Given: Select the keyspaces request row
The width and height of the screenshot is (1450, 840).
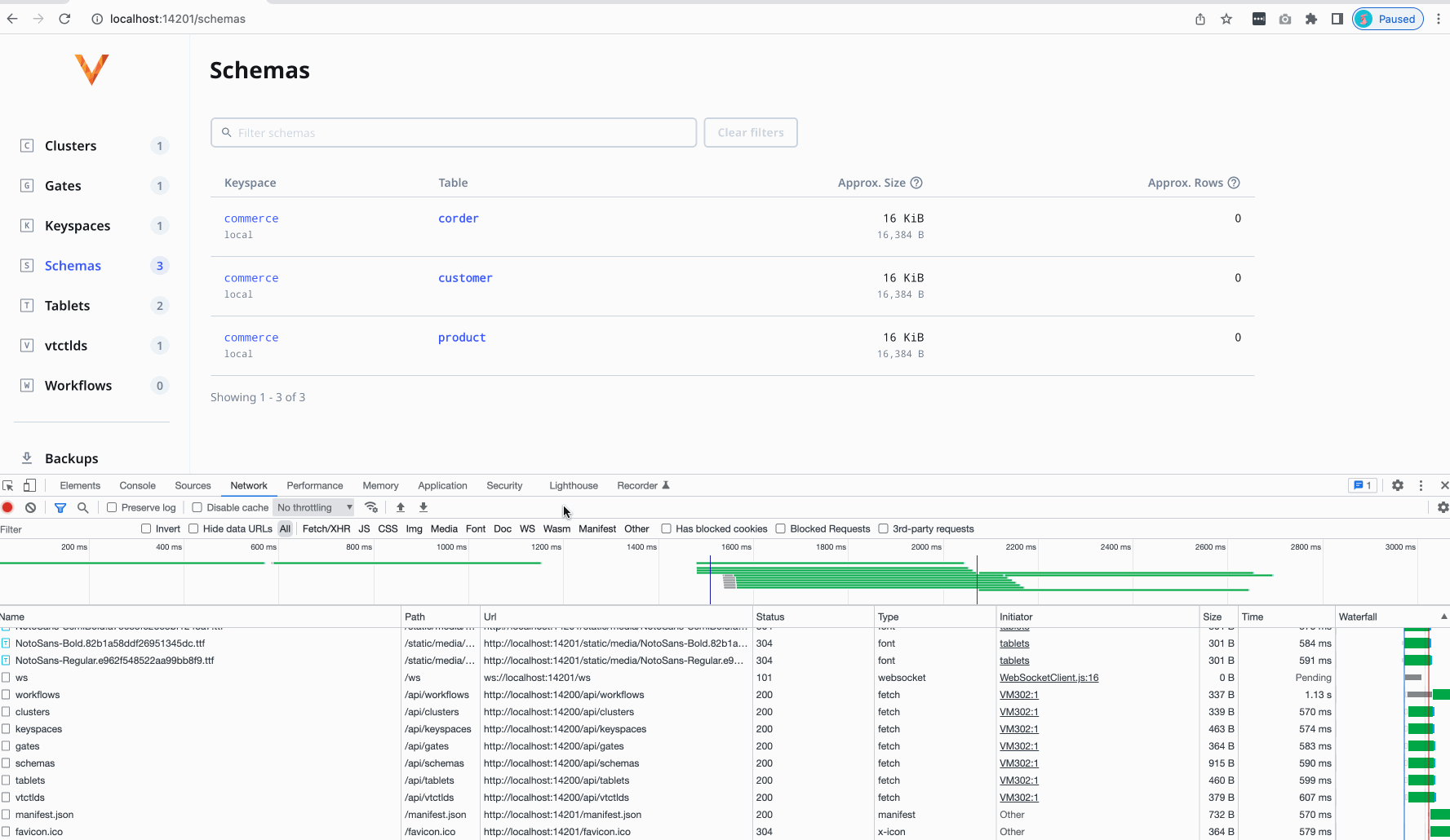Looking at the screenshot, I should click(725, 729).
